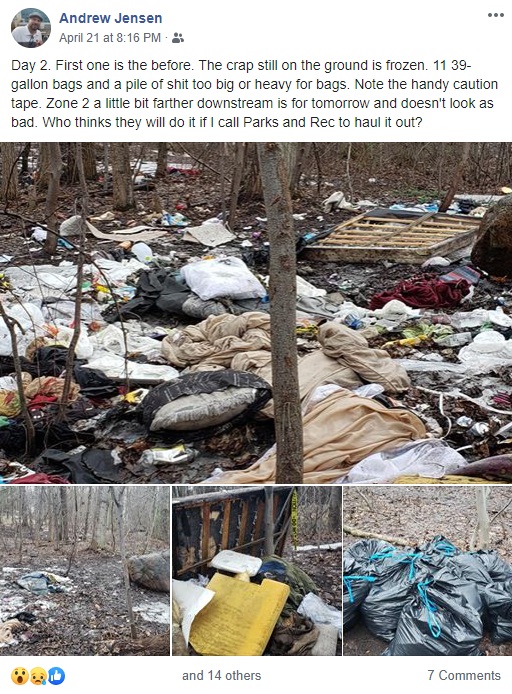512x694 pixels.
Task: Open Andrew Jensen's profile picture
Action: 31,28
